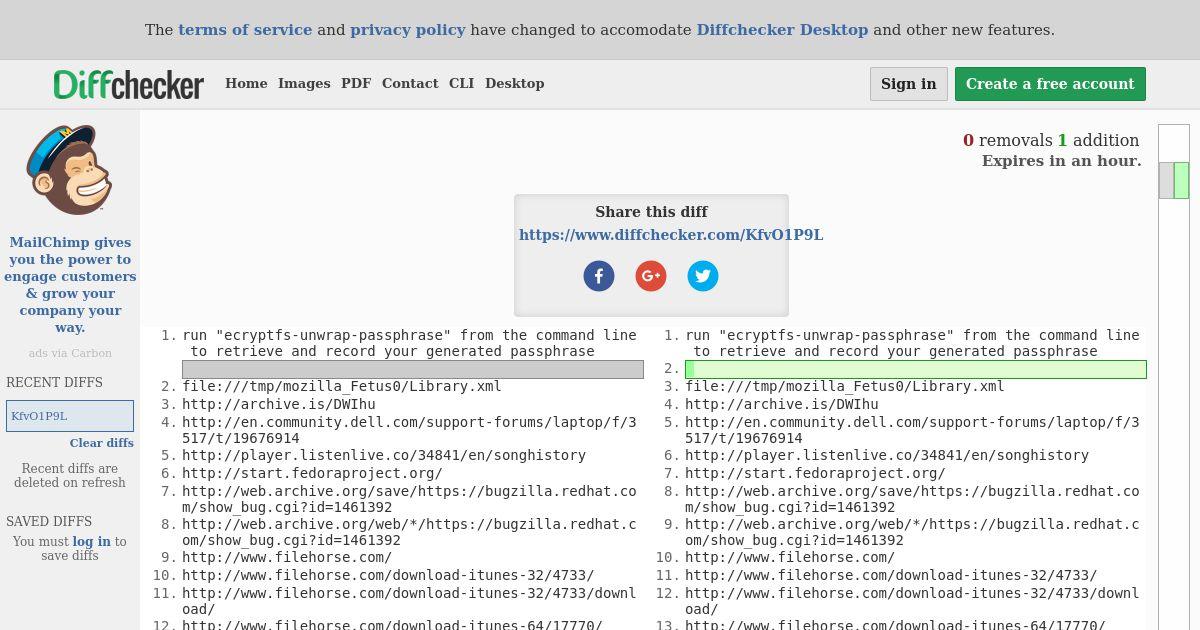Open the Desktop menu item
This screenshot has width=1200, height=630.
click(515, 84)
